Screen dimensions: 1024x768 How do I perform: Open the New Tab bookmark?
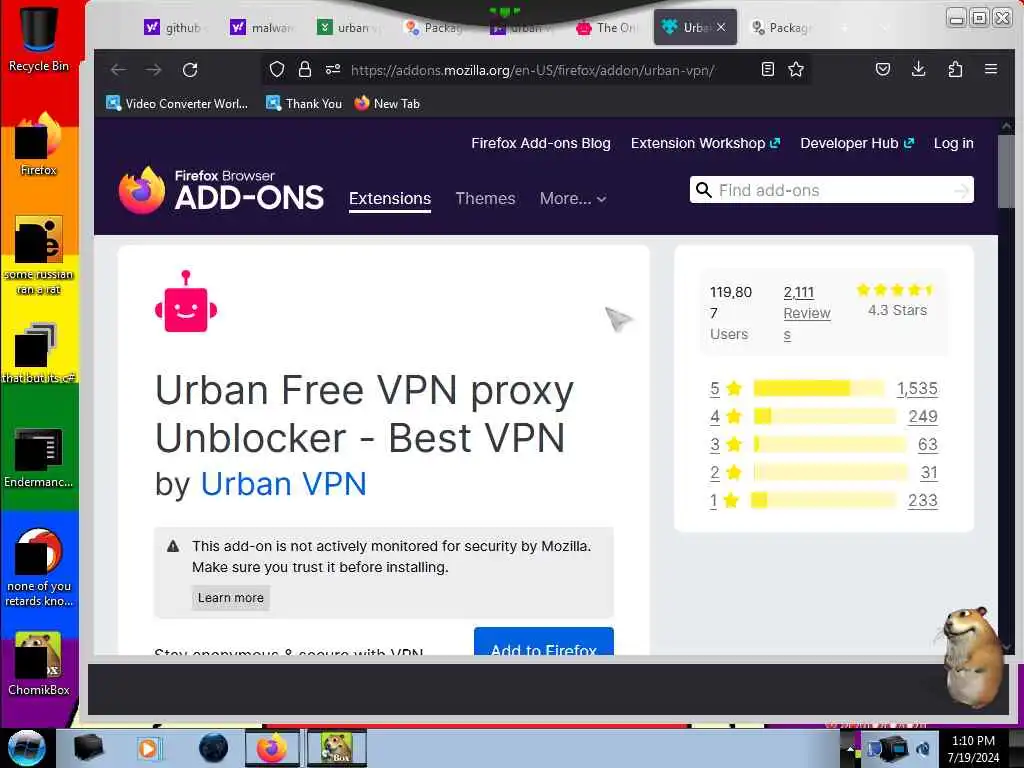(387, 103)
